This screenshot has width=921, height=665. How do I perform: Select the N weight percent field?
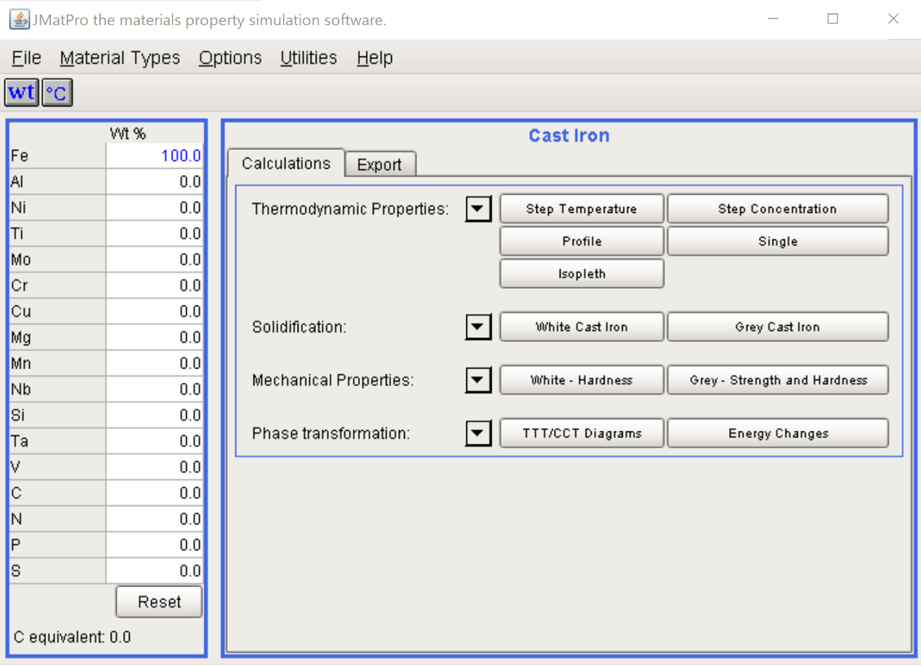154,519
